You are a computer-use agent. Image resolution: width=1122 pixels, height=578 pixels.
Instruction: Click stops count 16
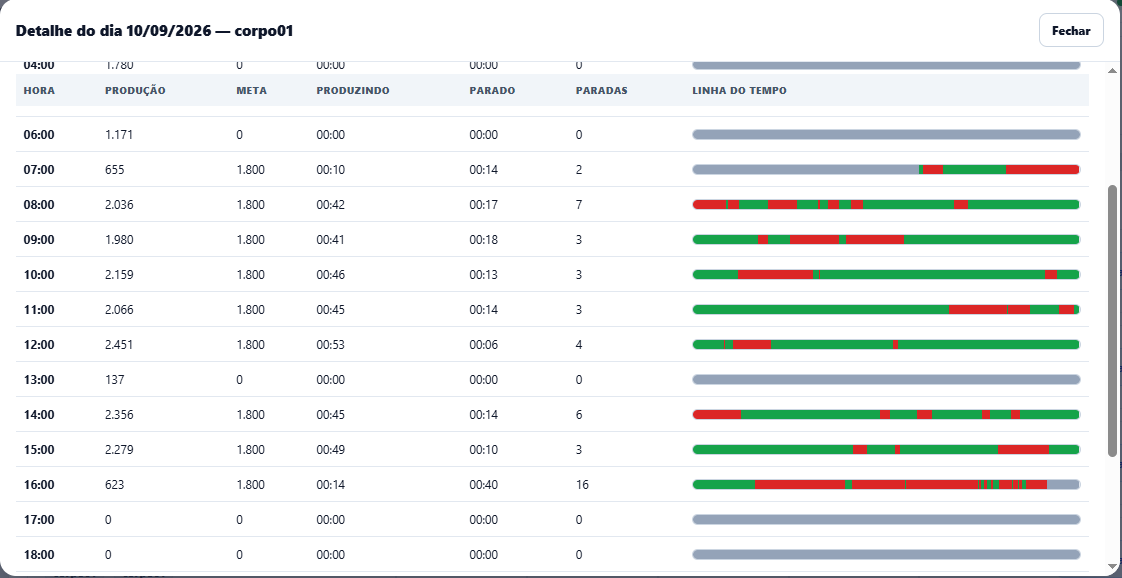pyautogui.click(x=582, y=485)
